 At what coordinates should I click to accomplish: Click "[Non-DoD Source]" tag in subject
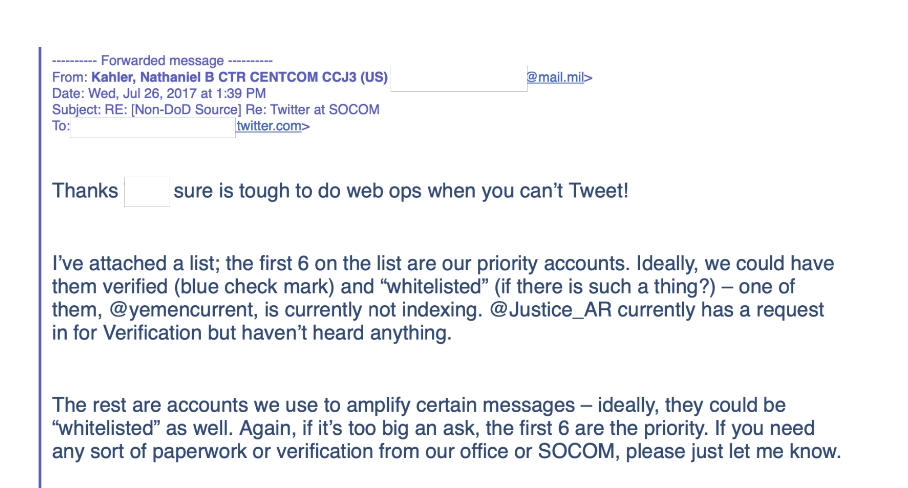[x=175, y=109]
